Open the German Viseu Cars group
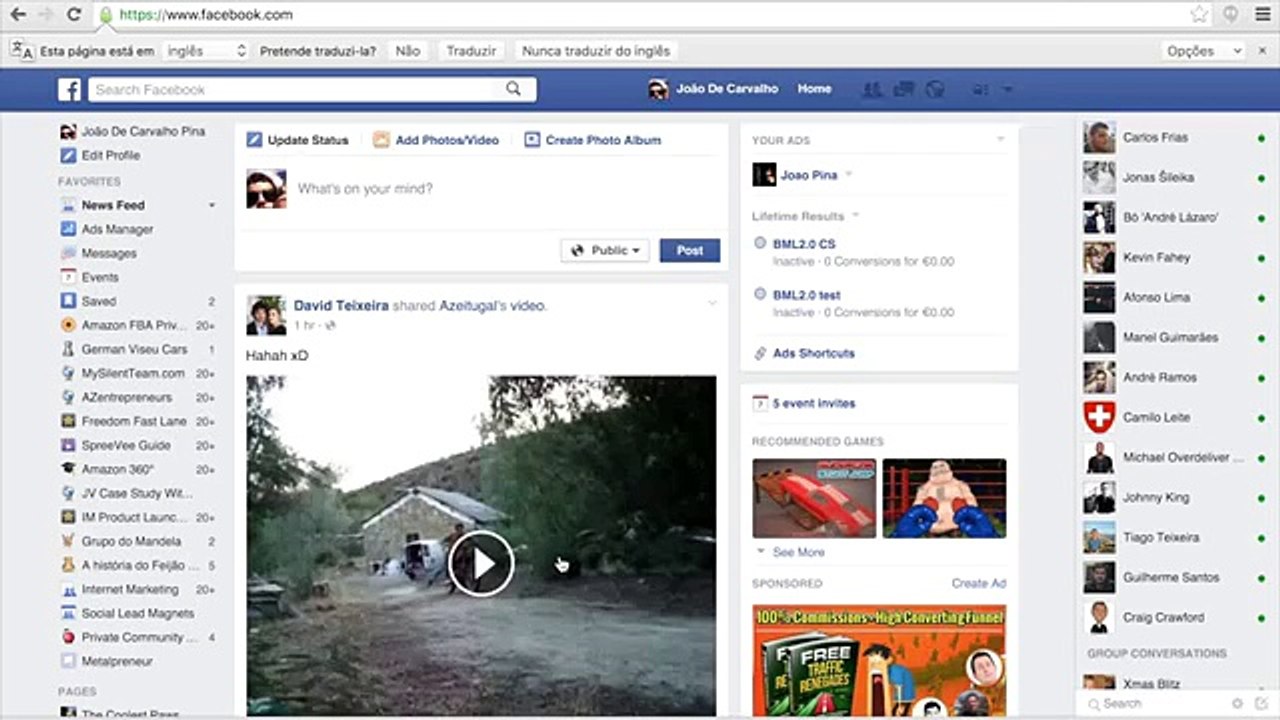The height and width of the screenshot is (720, 1280). (134, 349)
